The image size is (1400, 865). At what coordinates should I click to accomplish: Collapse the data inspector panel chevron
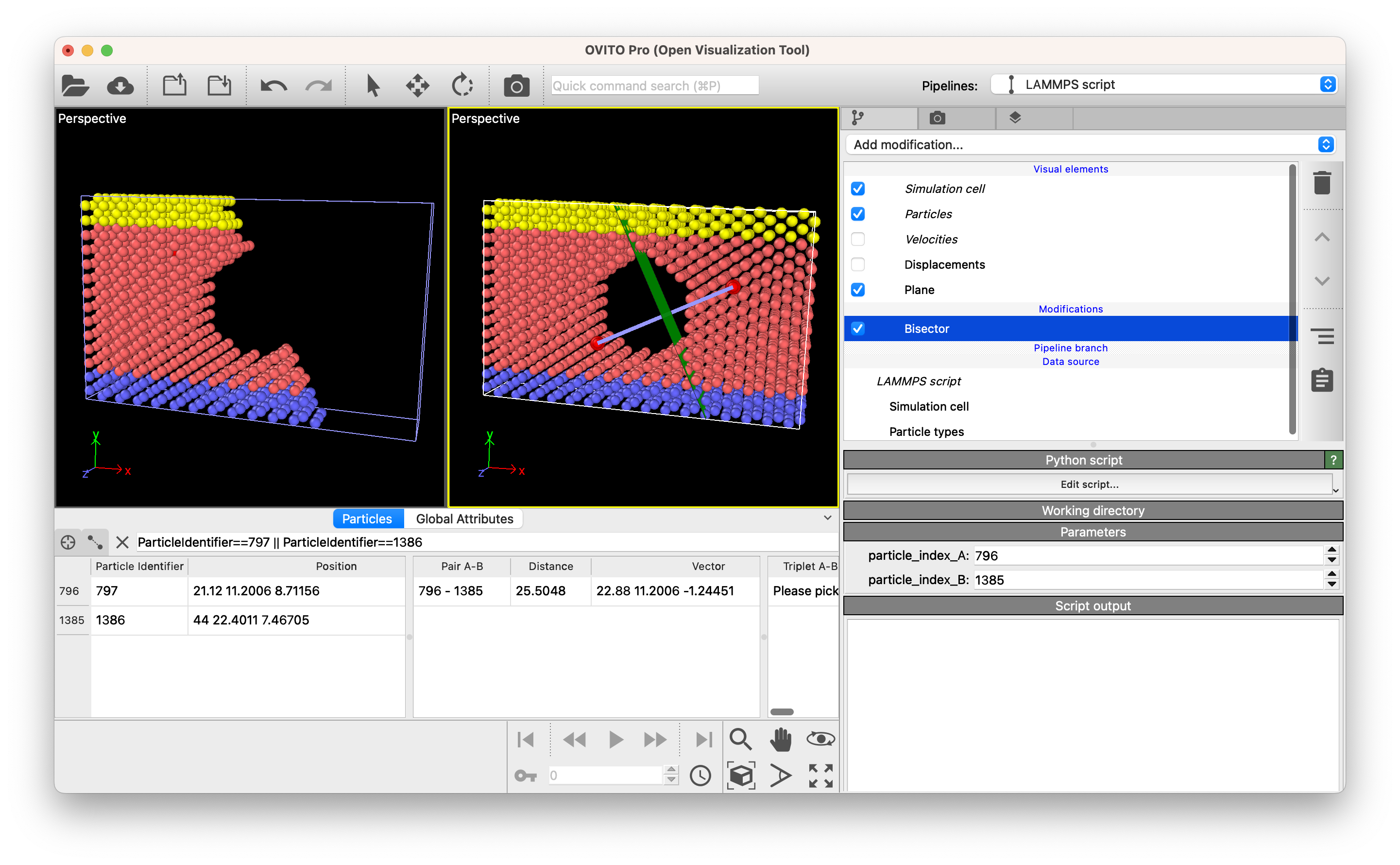coord(827,518)
